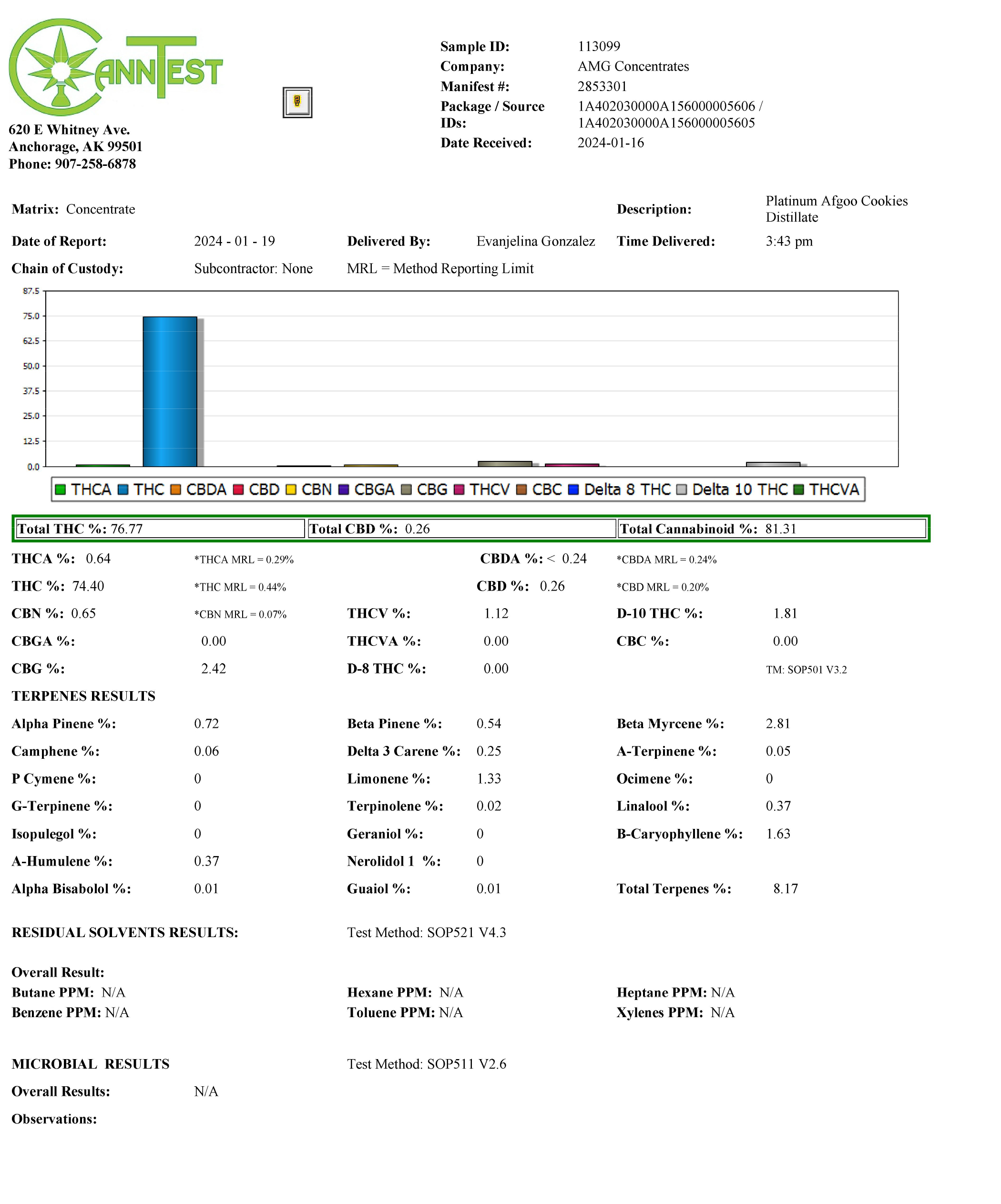Click the Total Cannabinoid % box
Image resolution: width=1001 pixels, height=1204 pixels.
(772, 529)
